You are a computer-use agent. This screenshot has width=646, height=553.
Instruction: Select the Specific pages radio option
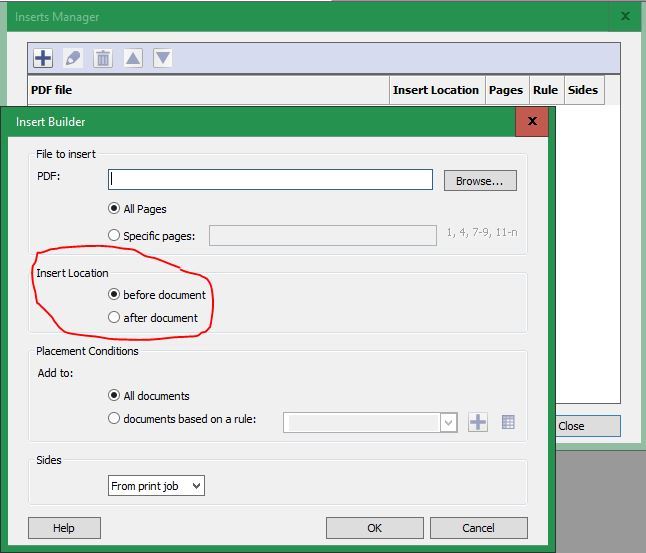pos(114,236)
